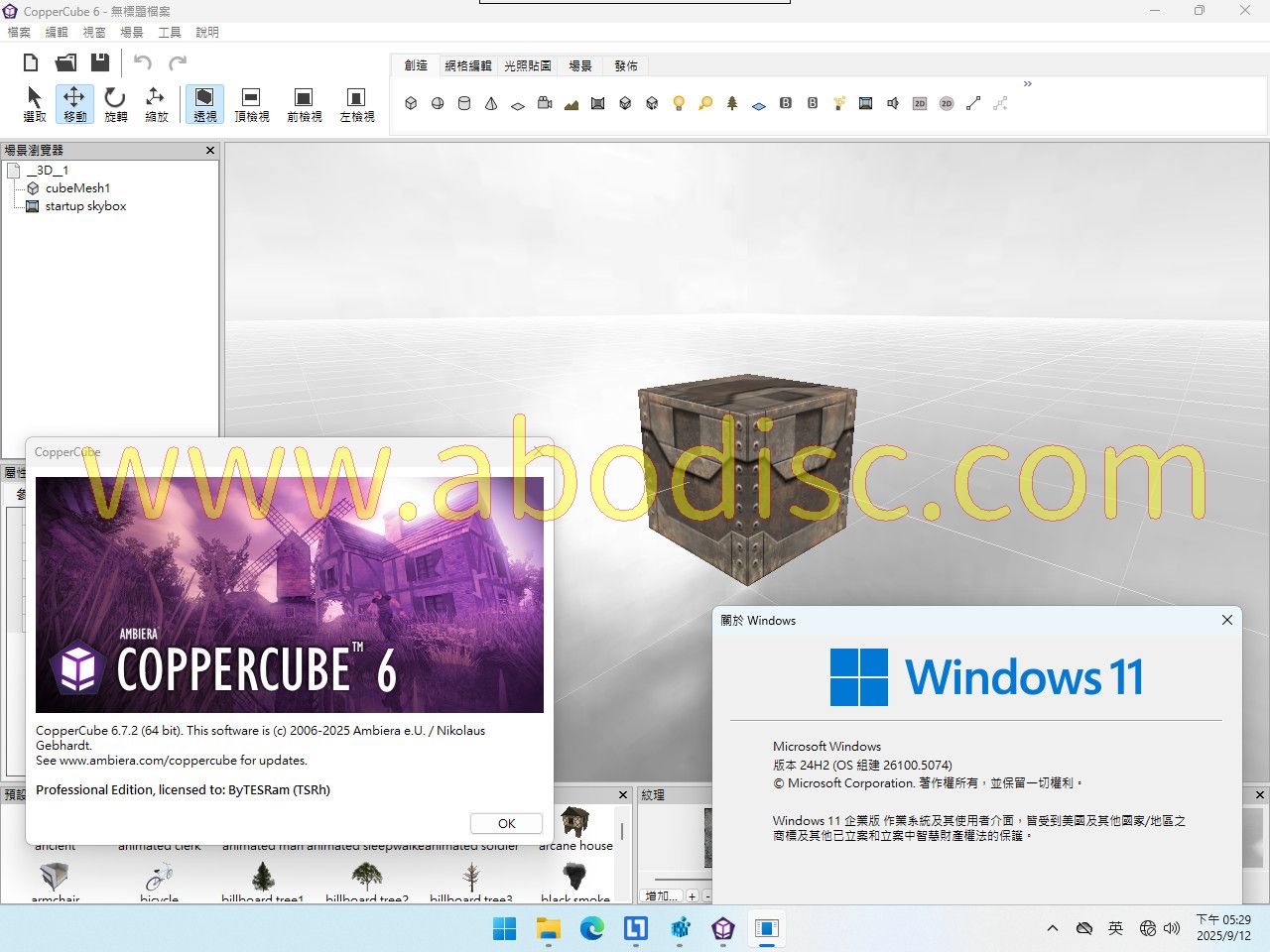Viewport: 1270px width, 952px height.
Task: Toggle the perspective (透視) view
Action: (204, 103)
